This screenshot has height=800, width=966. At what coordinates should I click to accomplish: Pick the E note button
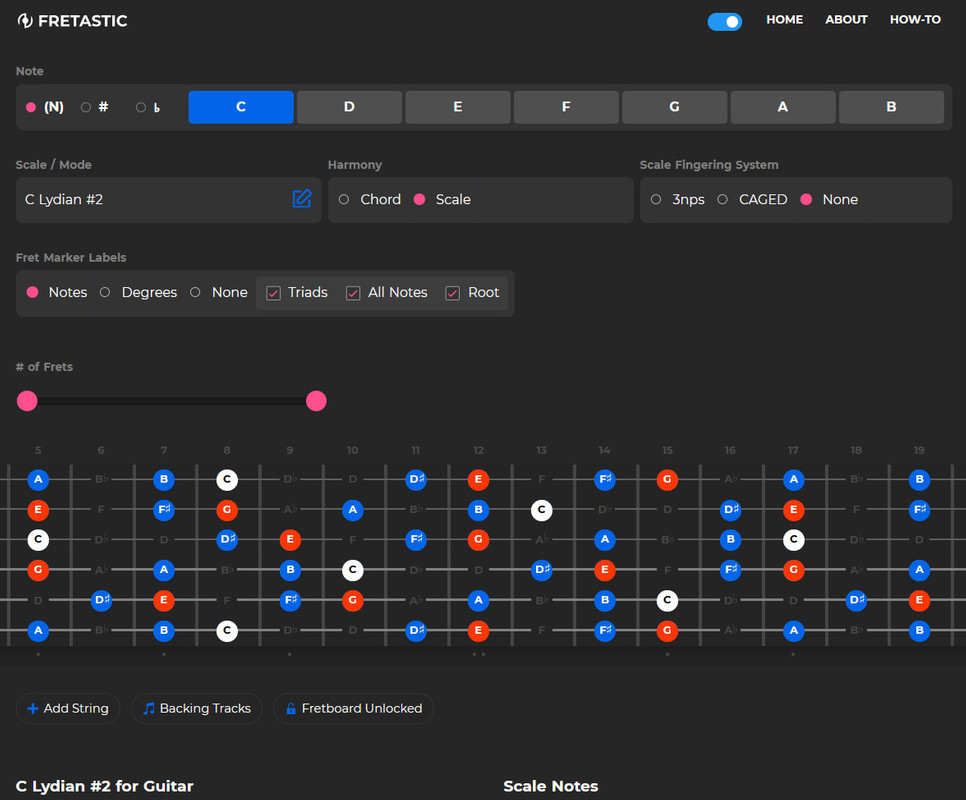tap(457, 107)
